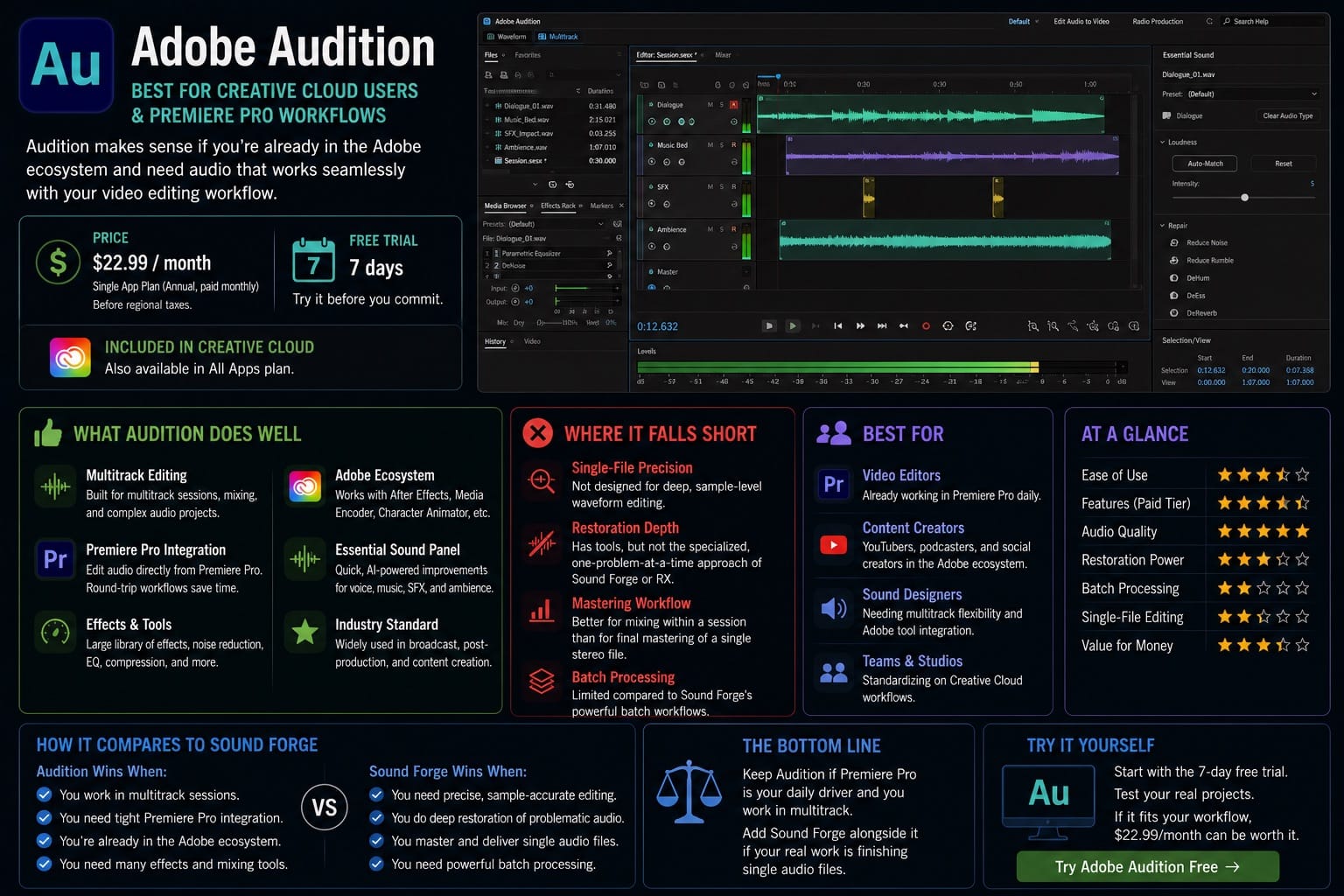Viewport: 1344px width, 896px height.
Task: Expand the Parametric Equalizer effect slot arrow
Action: coord(610,253)
